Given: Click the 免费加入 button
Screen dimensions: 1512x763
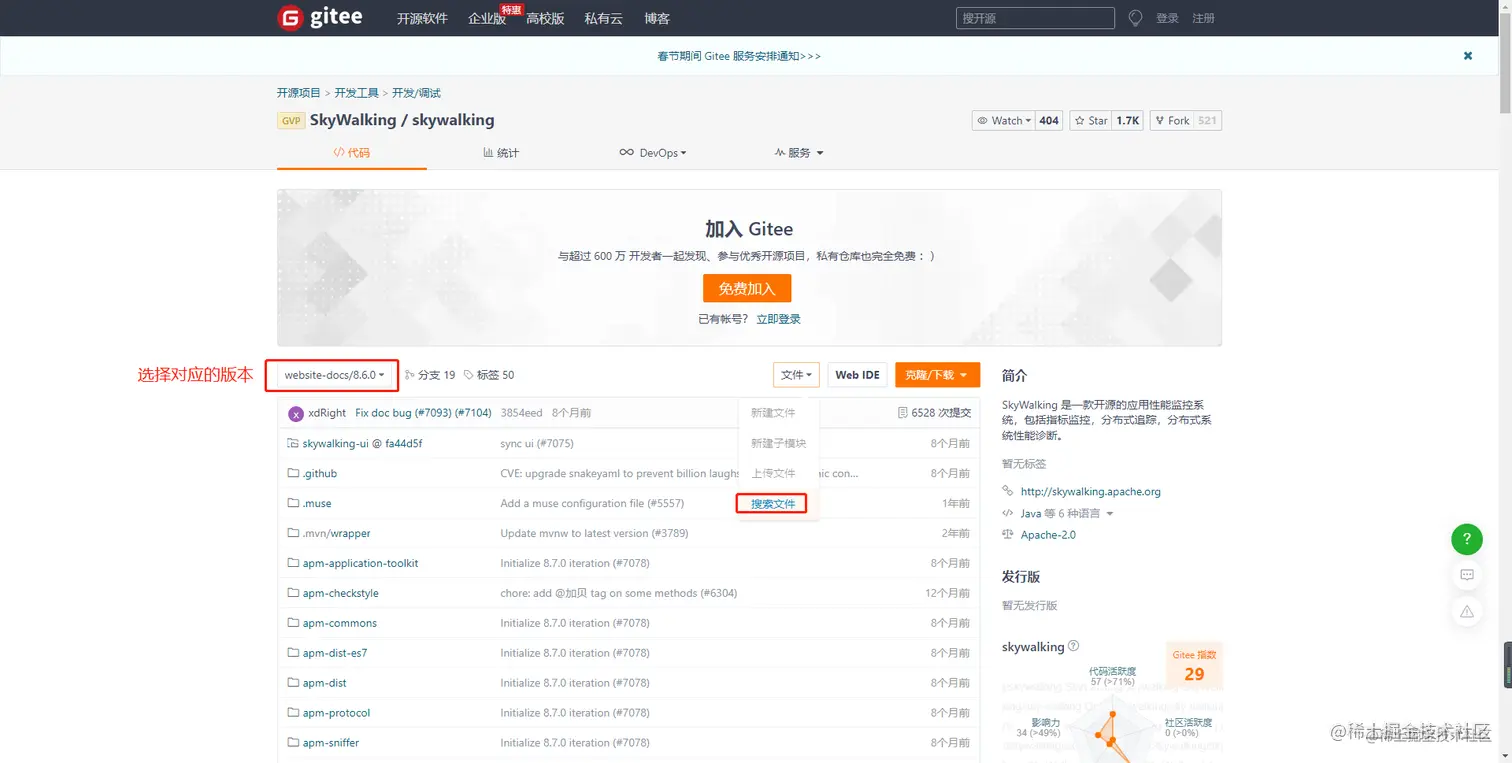Looking at the screenshot, I should [747, 288].
